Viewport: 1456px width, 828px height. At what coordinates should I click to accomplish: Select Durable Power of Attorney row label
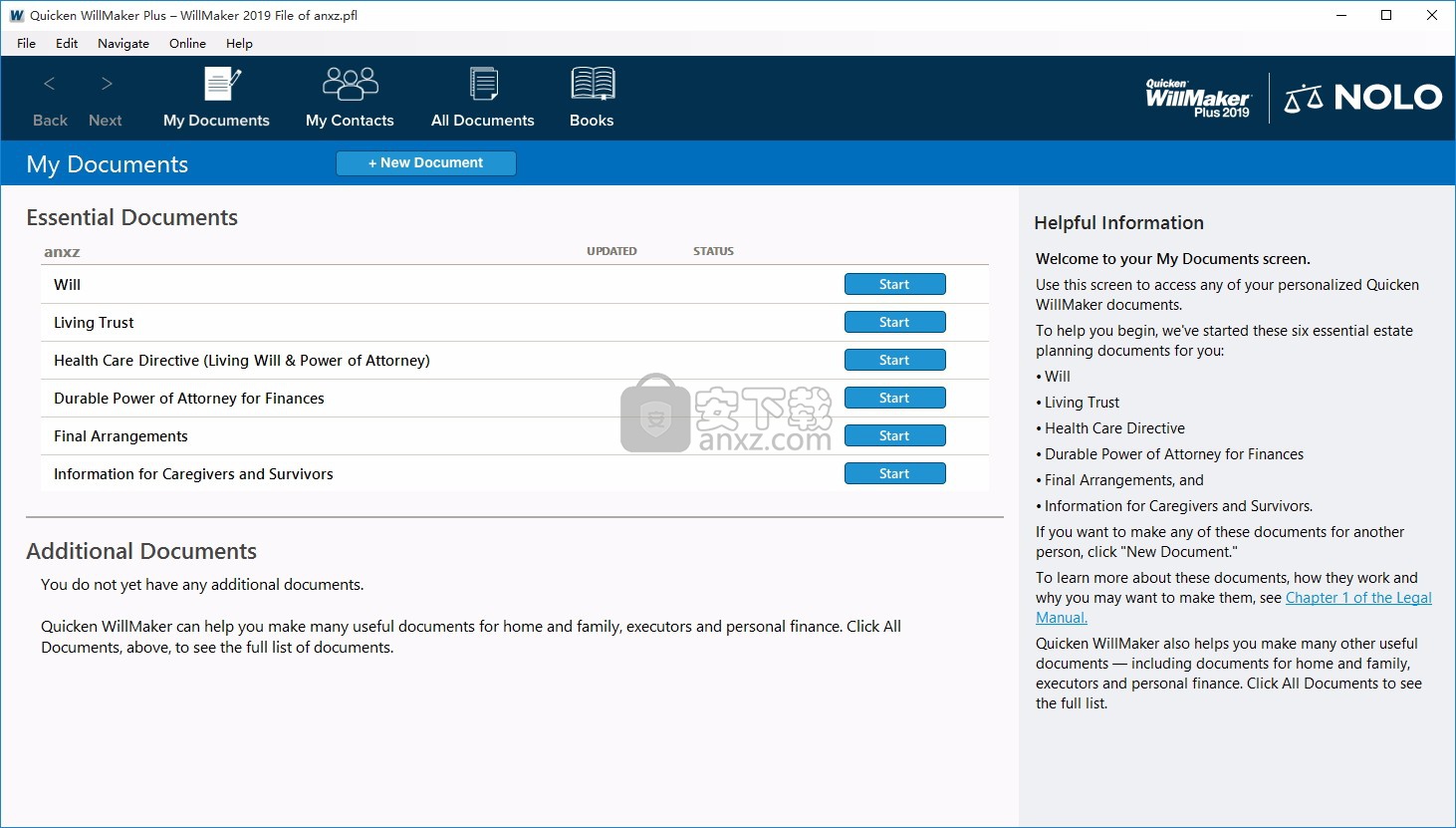click(189, 399)
